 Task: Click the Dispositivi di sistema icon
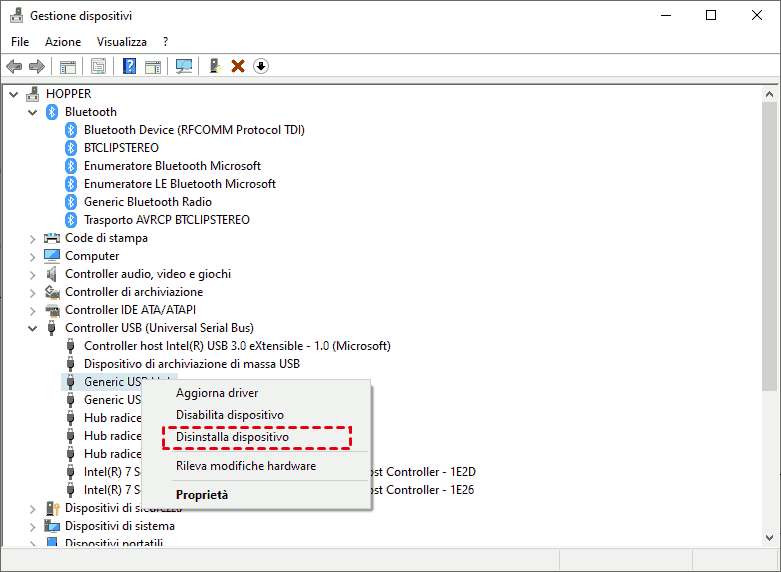[52, 526]
